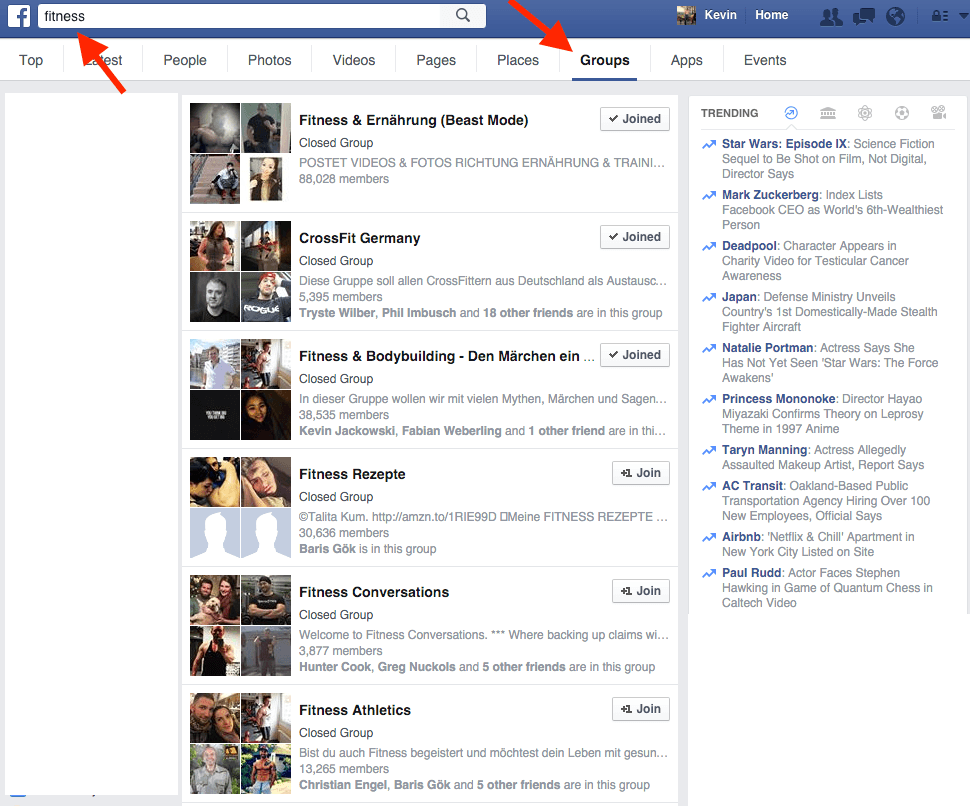The width and height of the screenshot is (970, 806).
Task: Show sports trends soccer ball icon
Action: [x=902, y=113]
